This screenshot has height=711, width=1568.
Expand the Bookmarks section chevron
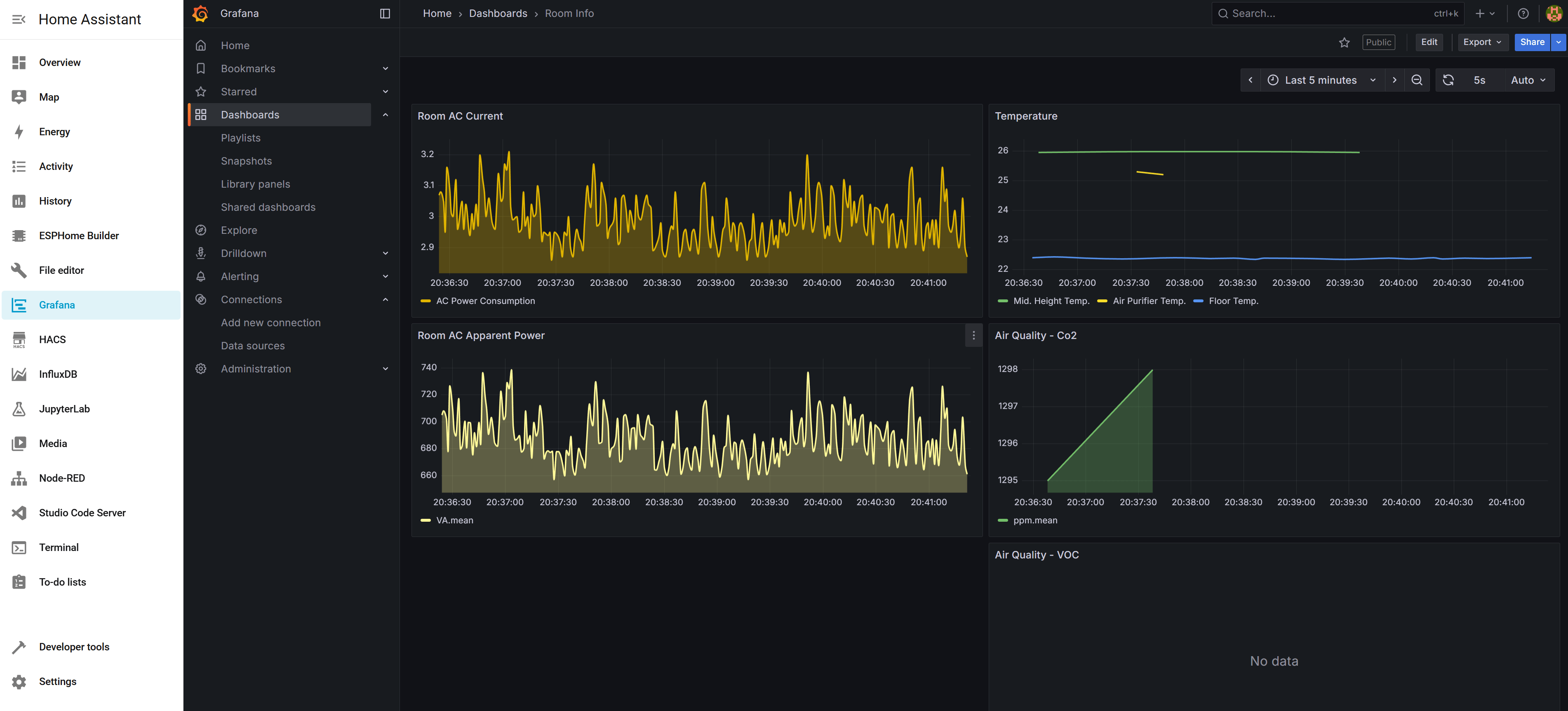tap(386, 69)
